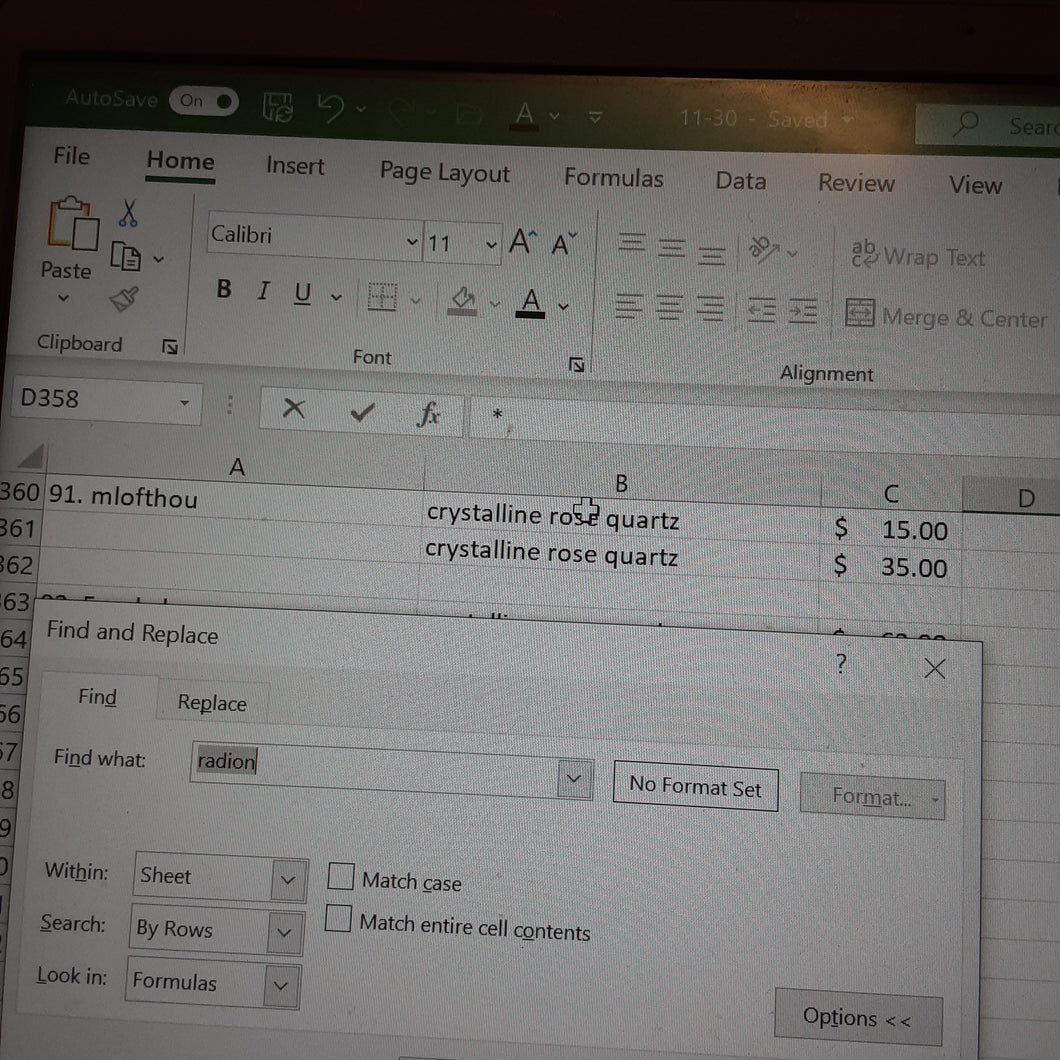1060x1060 pixels.
Task: Click the Save icon in Quick Access
Action: pyautogui.click(x=278, y=106)
